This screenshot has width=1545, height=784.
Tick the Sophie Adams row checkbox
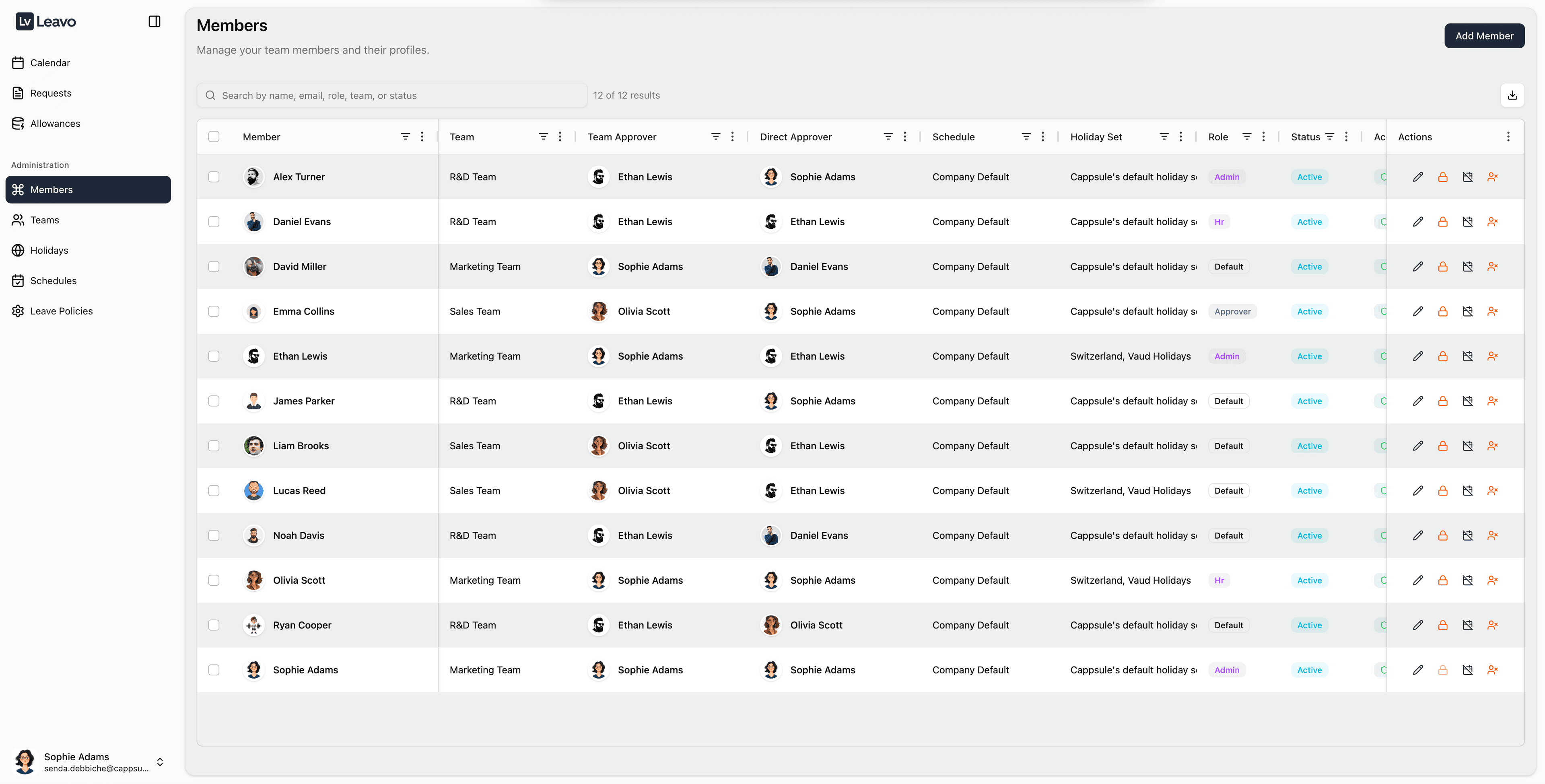[214, 670]
